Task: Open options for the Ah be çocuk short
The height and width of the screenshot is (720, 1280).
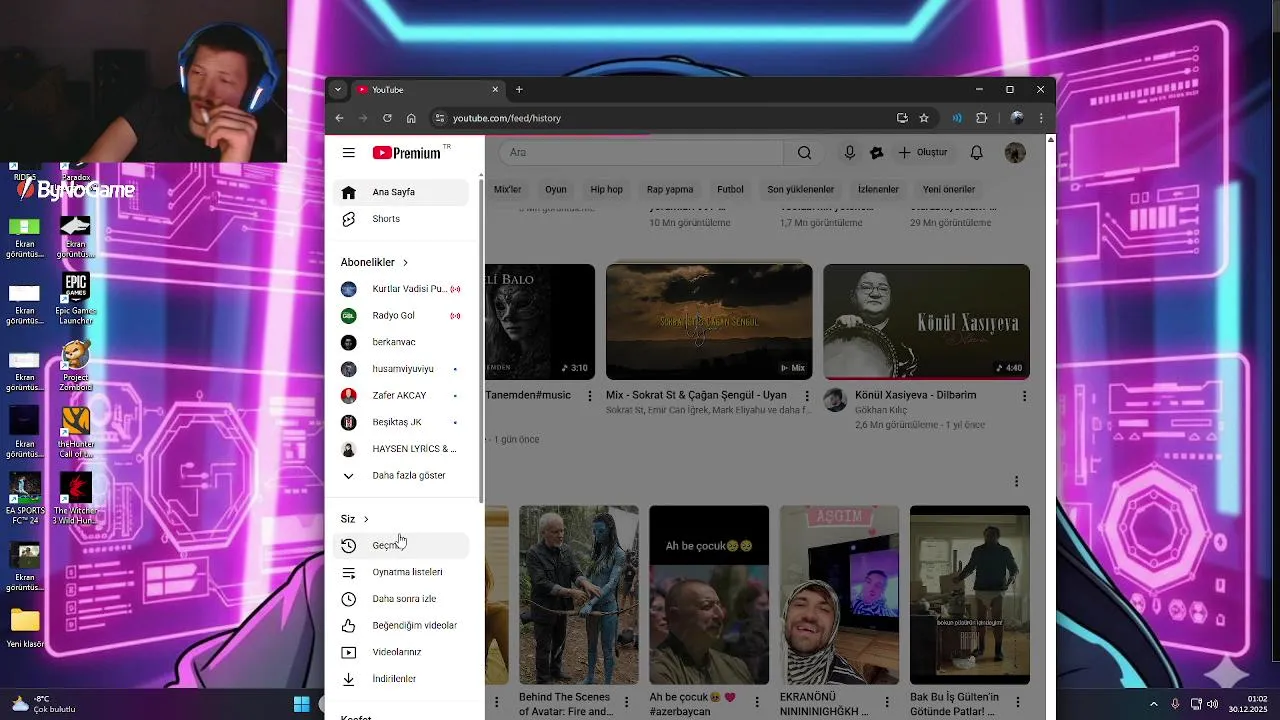Action: 757,702
